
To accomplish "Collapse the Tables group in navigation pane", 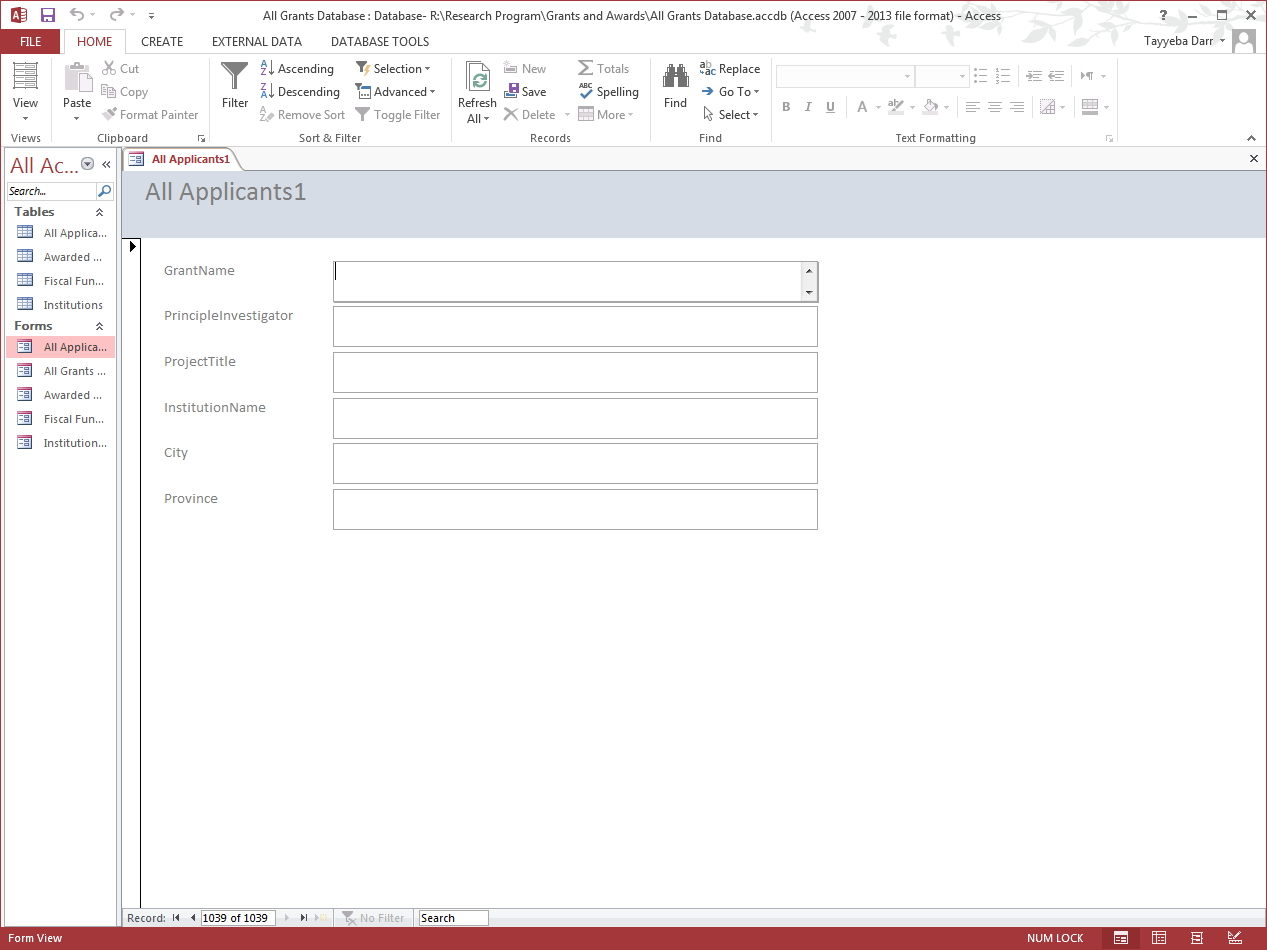I will point(99,212).
